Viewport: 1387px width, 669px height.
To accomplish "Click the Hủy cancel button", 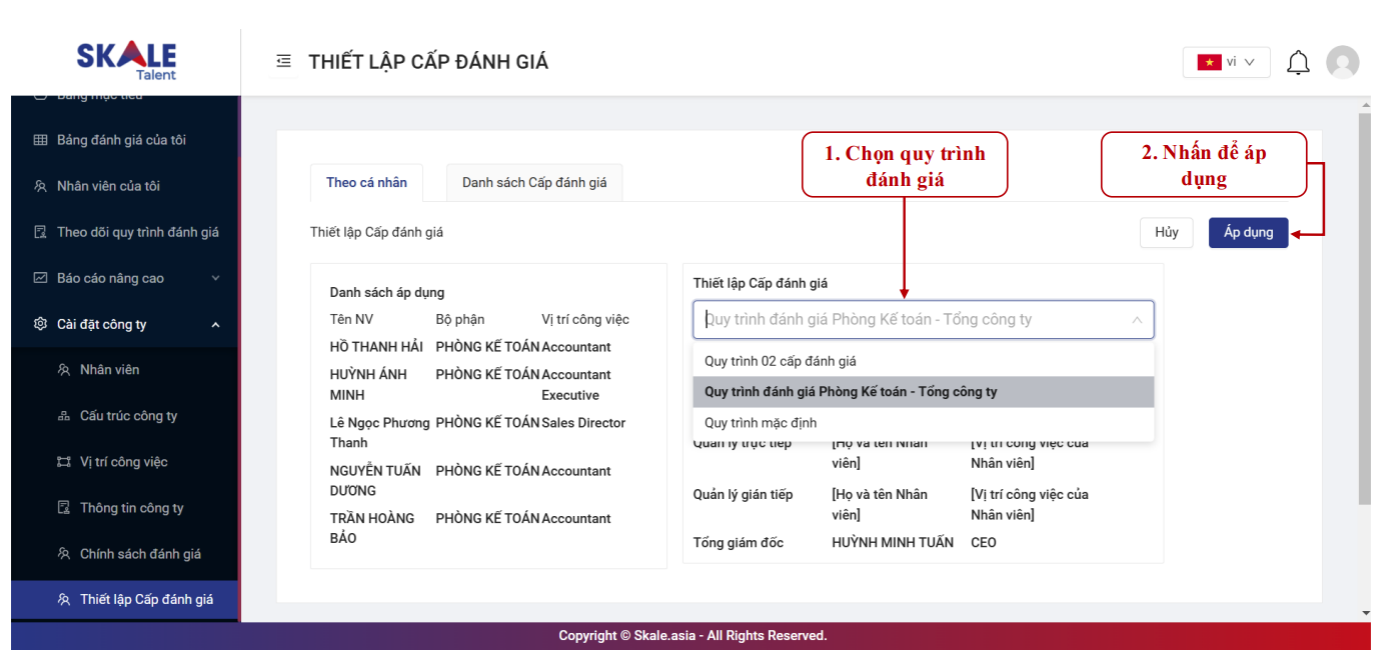I will point(1166,232).
